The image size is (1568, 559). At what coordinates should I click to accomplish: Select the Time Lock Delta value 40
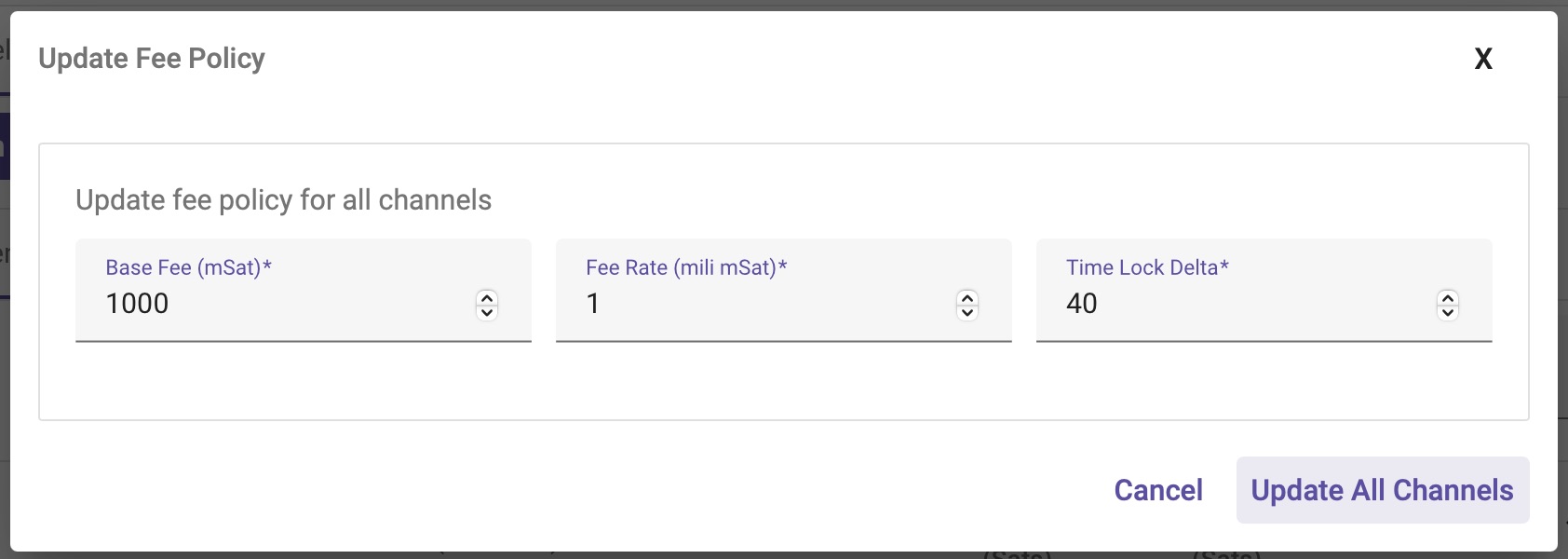(x=1082, y=304)
